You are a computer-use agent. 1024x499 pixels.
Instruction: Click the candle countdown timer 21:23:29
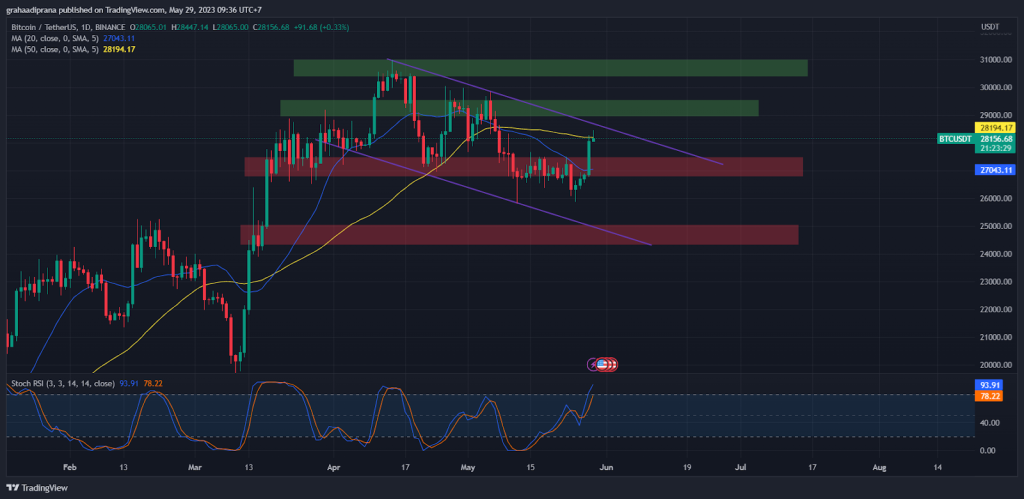995,148
